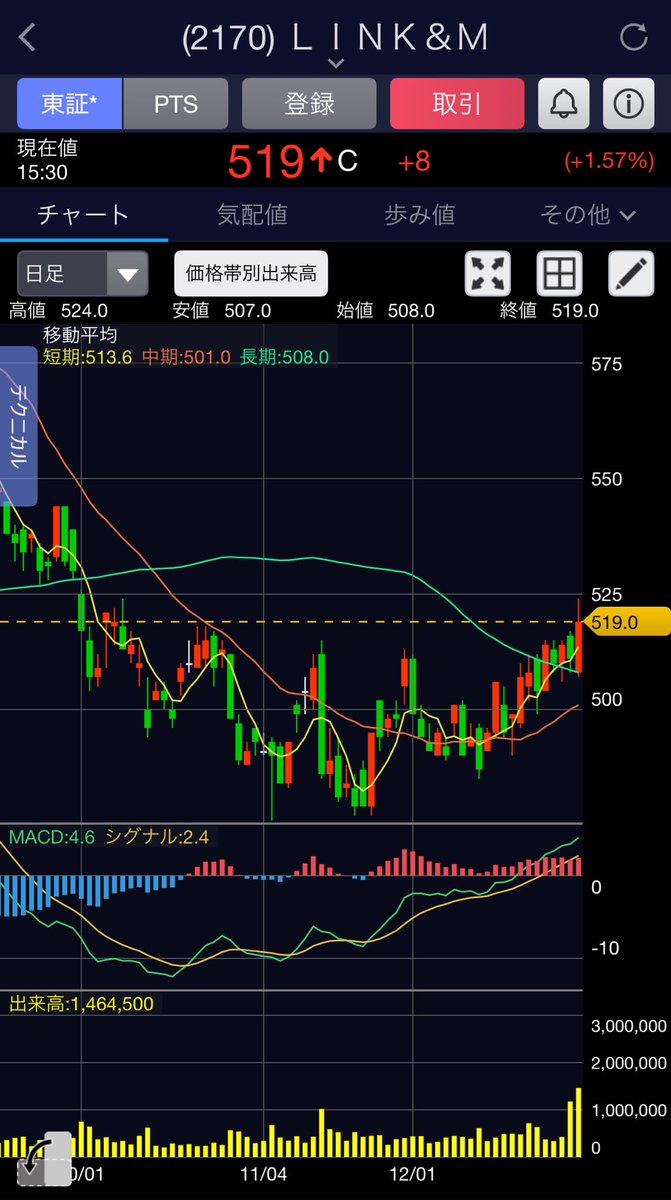Image resolution: width=671 pixels, height=1200 pixels.
Task: Tap the (+1.57%) change percentage
Action: pyautogui.click(x=608, y=161)
